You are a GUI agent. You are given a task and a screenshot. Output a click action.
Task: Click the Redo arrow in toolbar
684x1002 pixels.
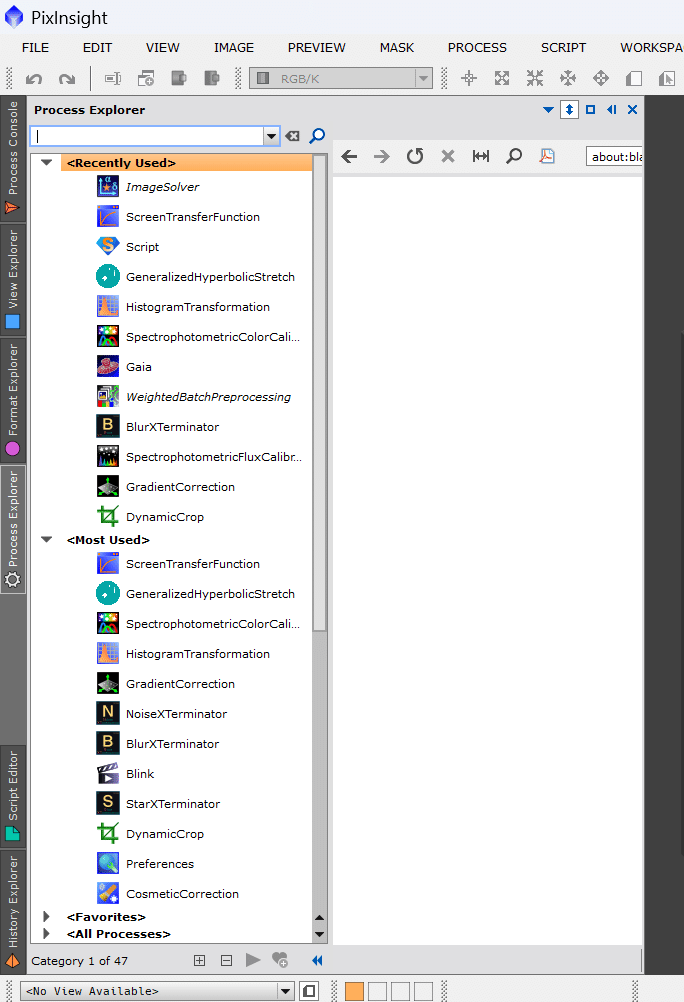click(66, 79)
